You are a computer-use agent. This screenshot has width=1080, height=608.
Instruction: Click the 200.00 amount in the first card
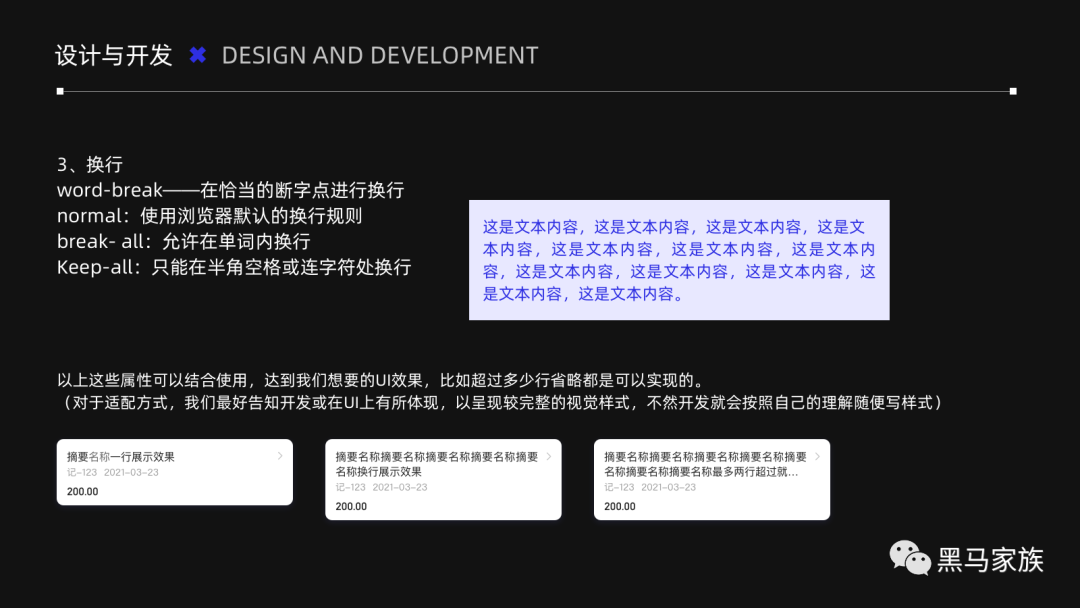(83, 491)
